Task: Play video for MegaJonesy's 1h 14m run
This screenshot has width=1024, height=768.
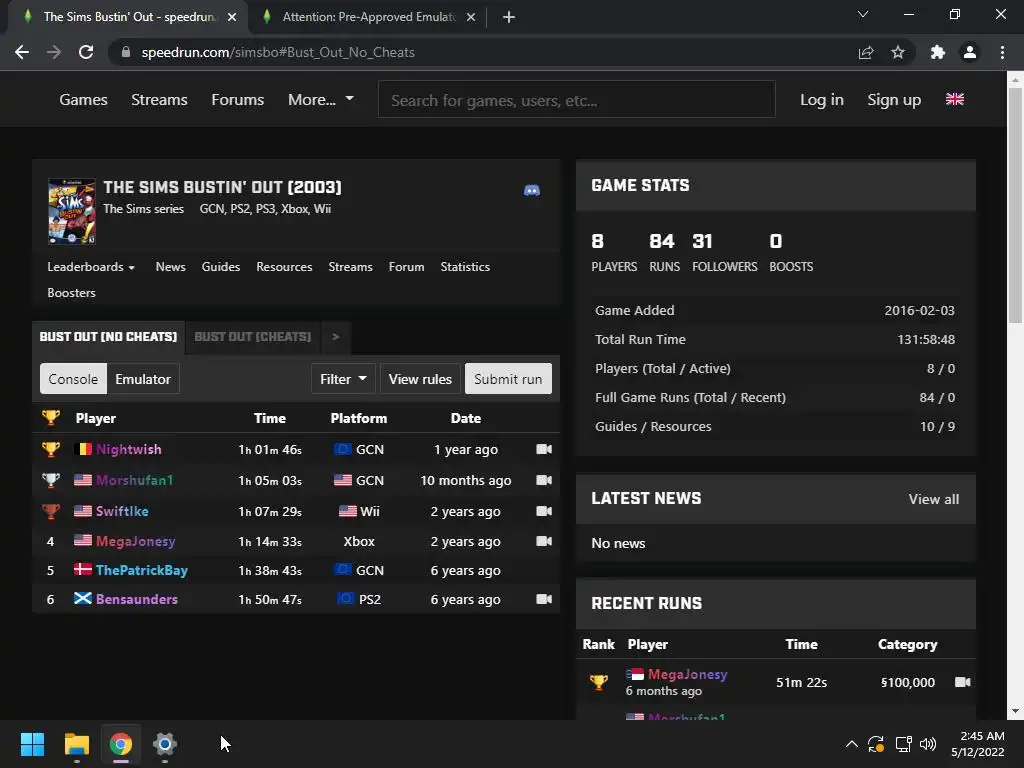Action: (543, 541)
